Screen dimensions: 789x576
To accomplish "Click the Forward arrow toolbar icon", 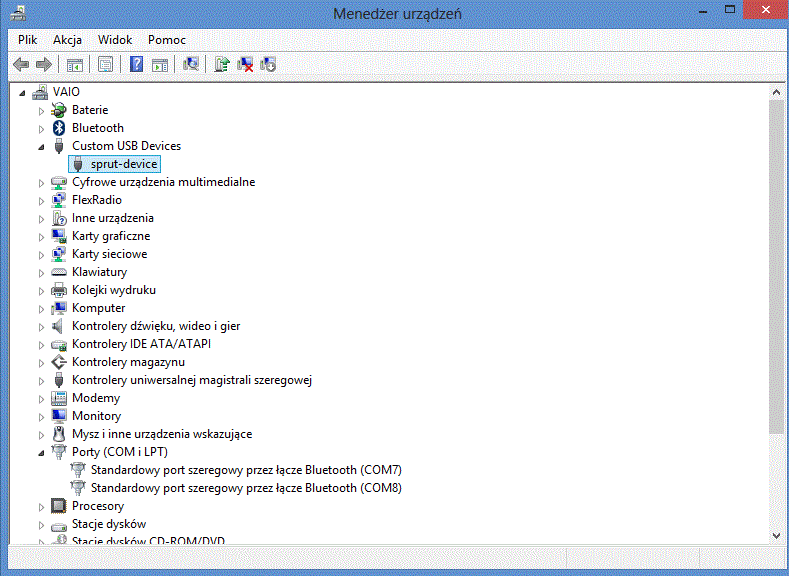I will [x=43, y=64].
